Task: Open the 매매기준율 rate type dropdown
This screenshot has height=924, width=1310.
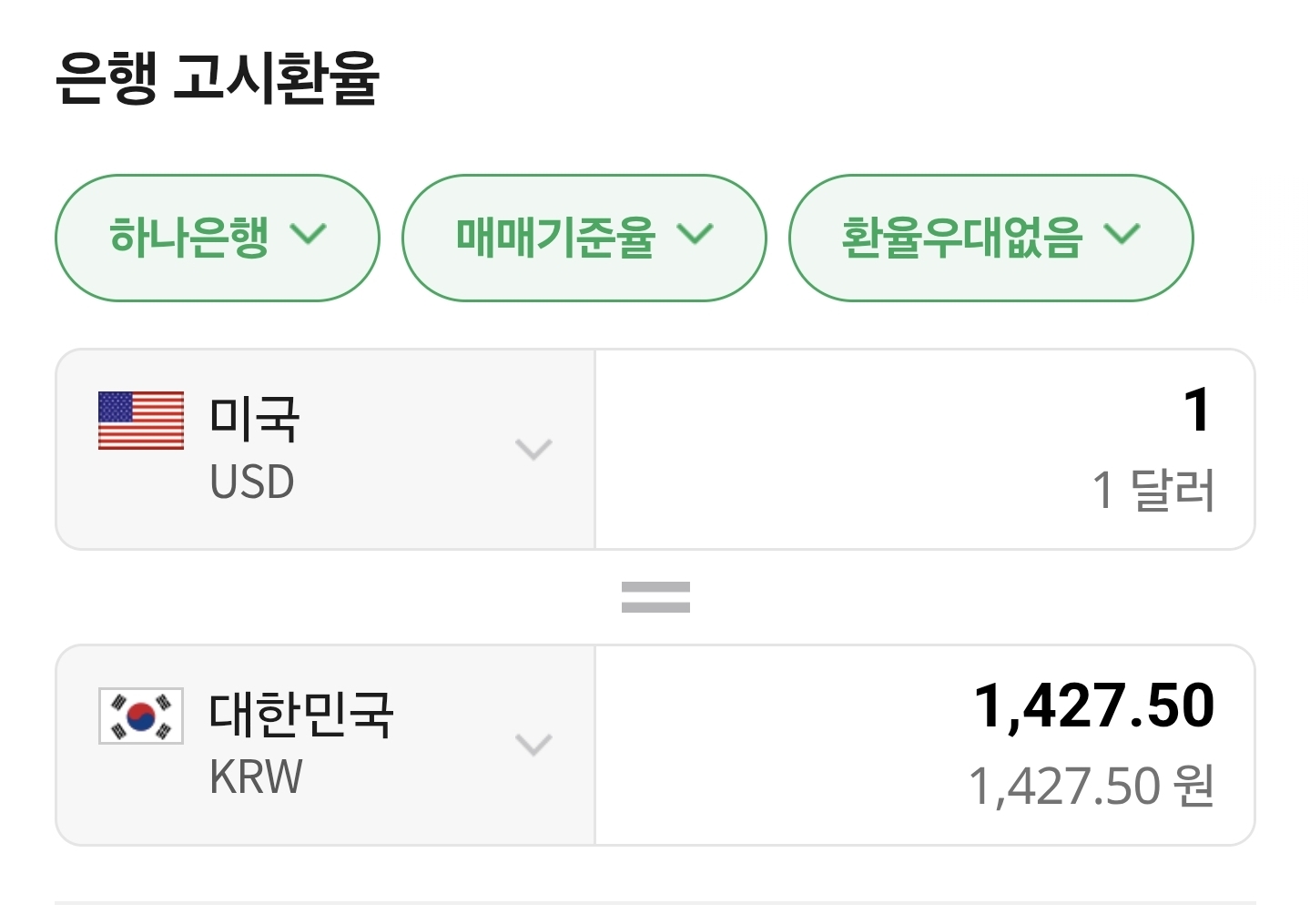Action: click(584, 238)
